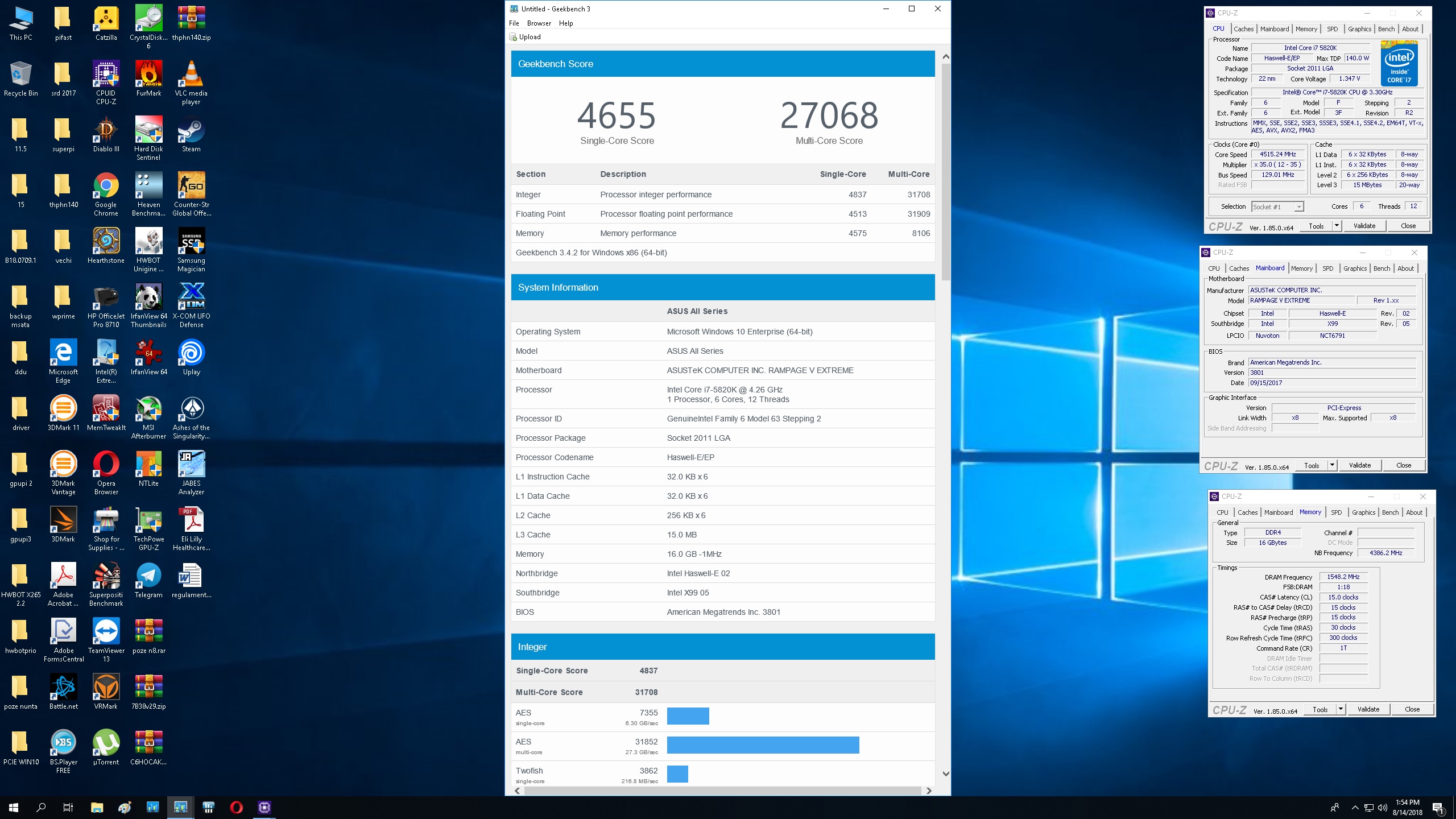Image resolution: width=1456 pixels, height=819 pixels.
Task: Open VLC media player shortcut
Action: pos(191,83)
